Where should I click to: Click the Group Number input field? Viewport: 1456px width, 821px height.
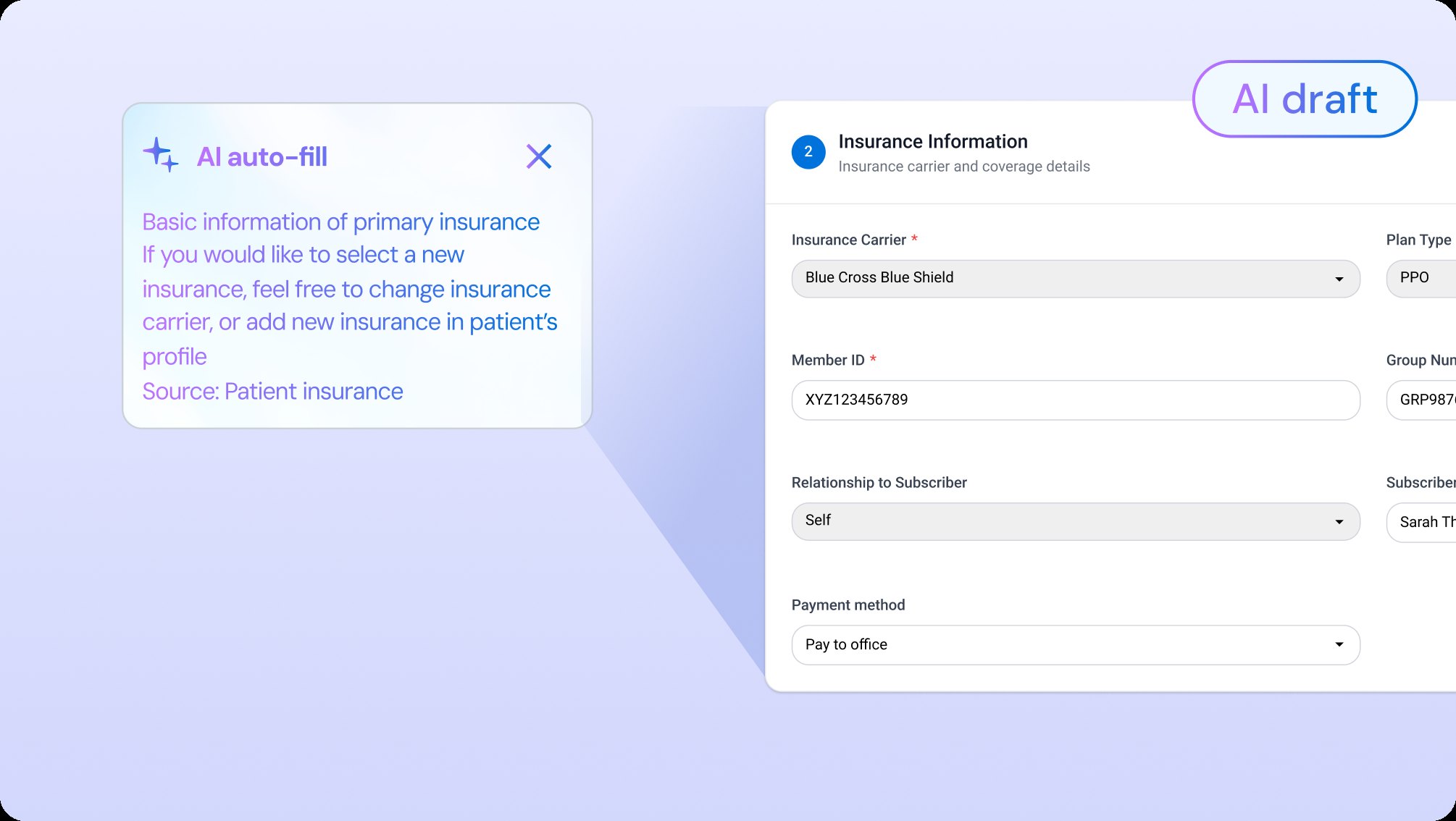[1421, 400]
